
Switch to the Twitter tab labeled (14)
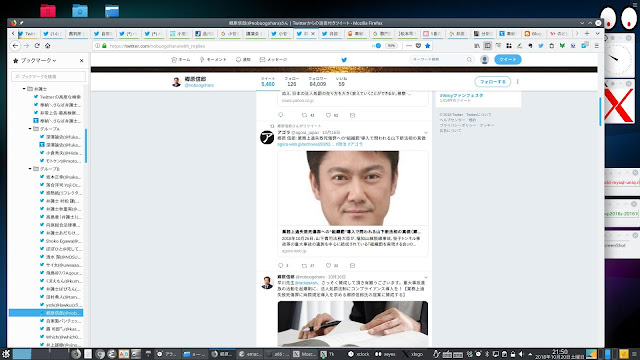52,33
